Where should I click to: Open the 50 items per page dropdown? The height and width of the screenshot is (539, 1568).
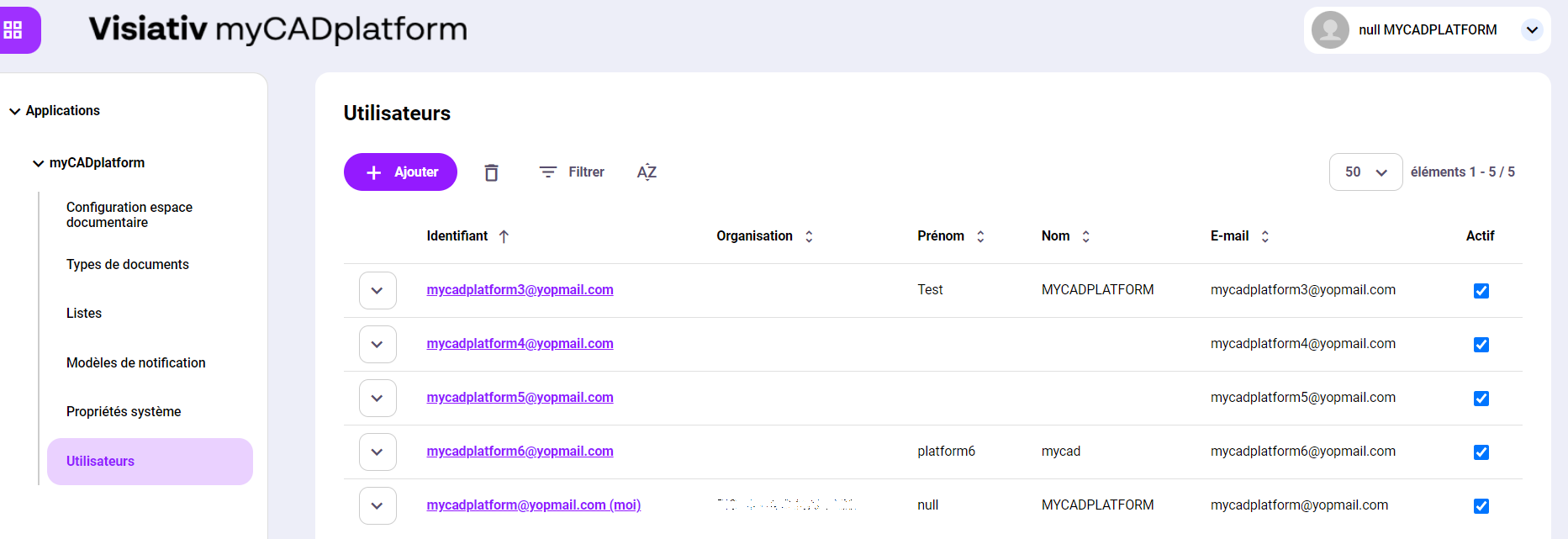(x=1365, y=172)
